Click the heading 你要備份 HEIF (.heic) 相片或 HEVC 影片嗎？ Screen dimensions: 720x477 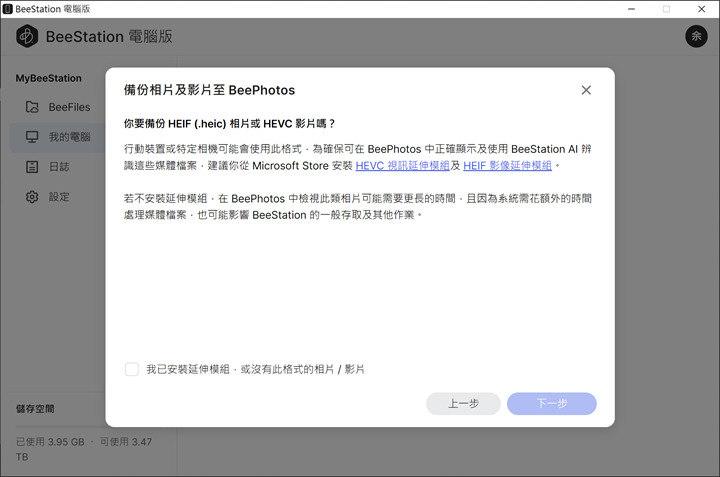[230, 123]
